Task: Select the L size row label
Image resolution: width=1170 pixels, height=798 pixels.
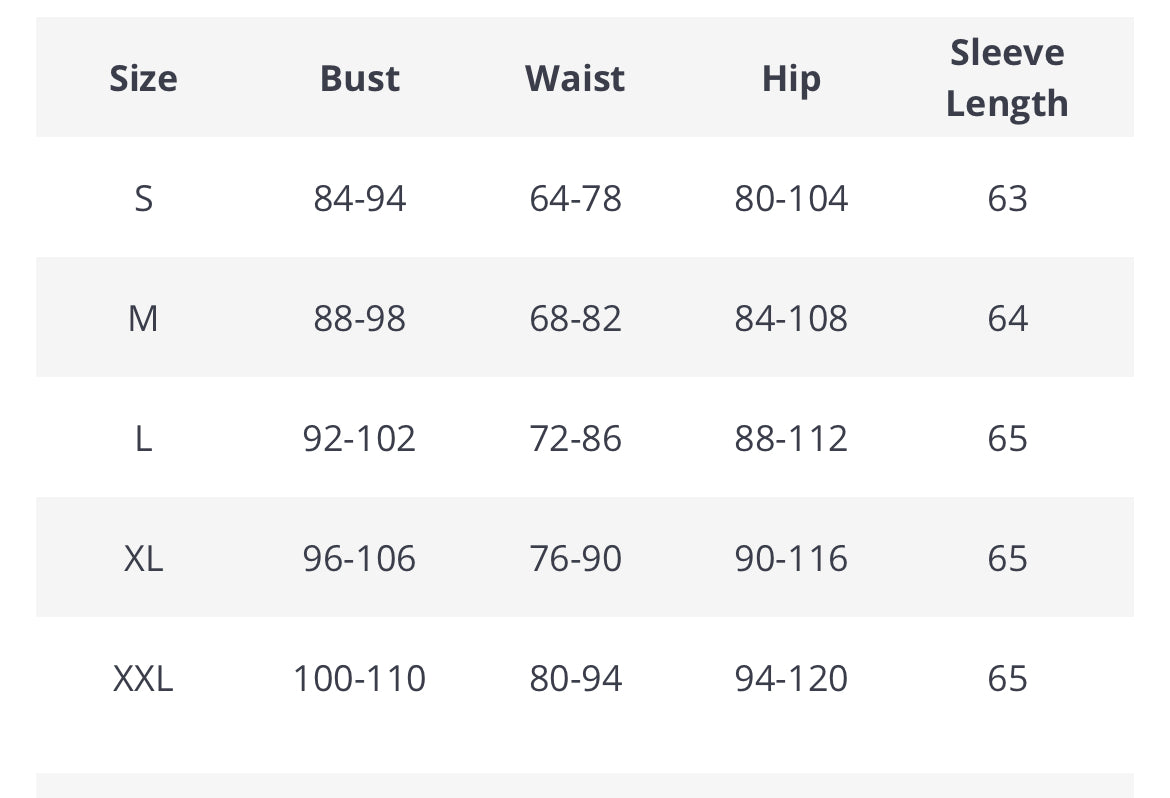Action: click(143, 438)
